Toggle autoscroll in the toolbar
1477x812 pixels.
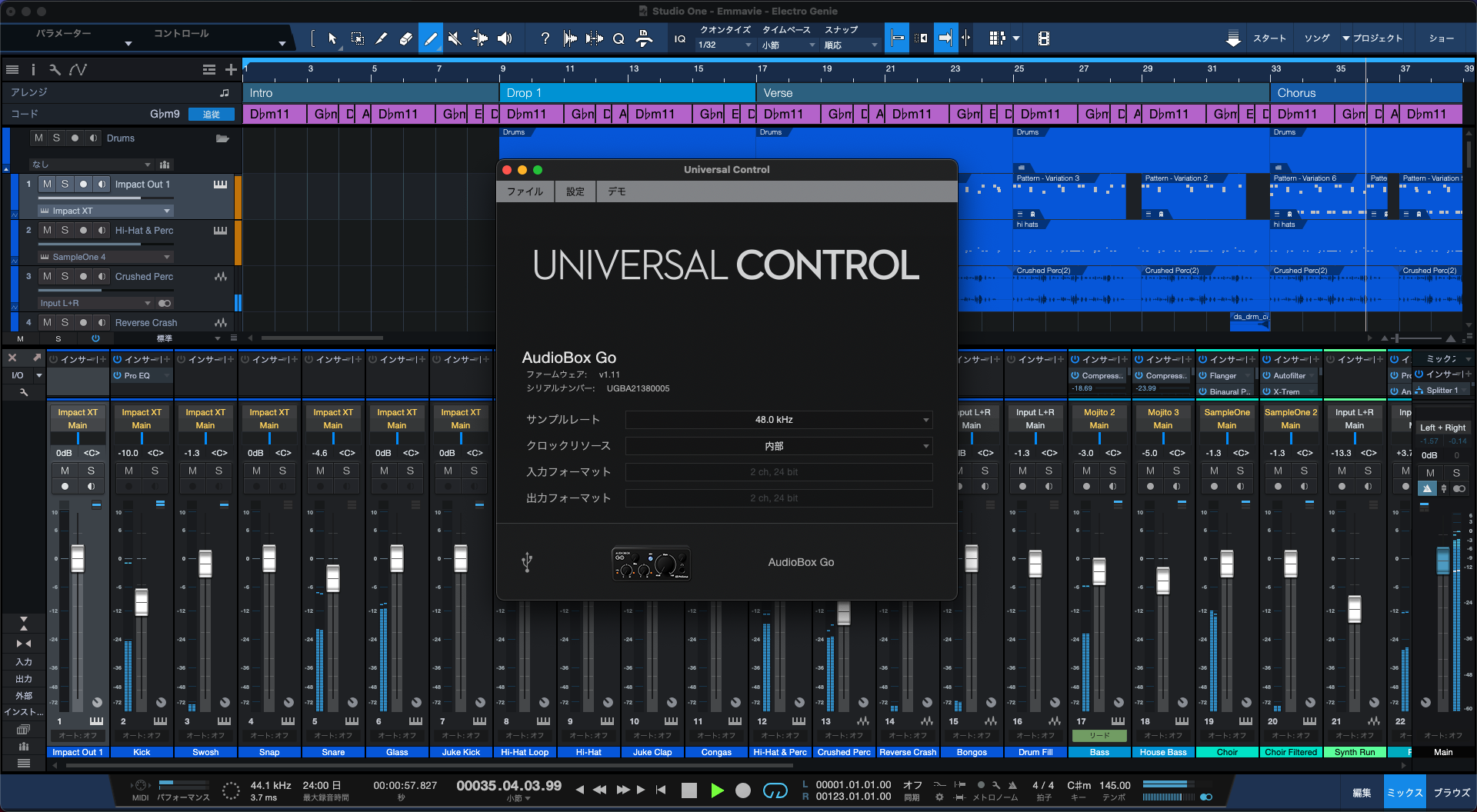pos(945,38)
